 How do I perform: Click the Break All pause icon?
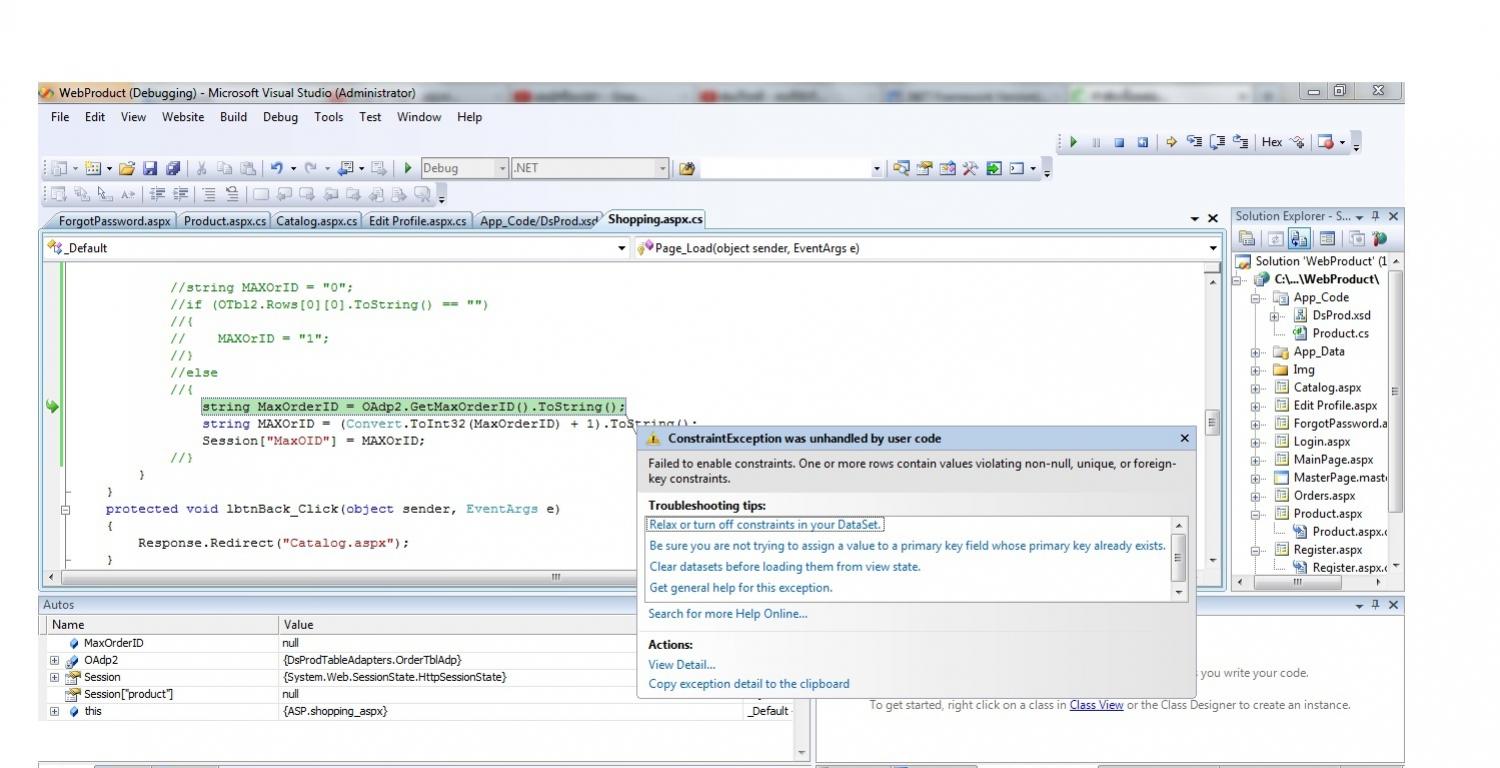[x=1096, y=142]
